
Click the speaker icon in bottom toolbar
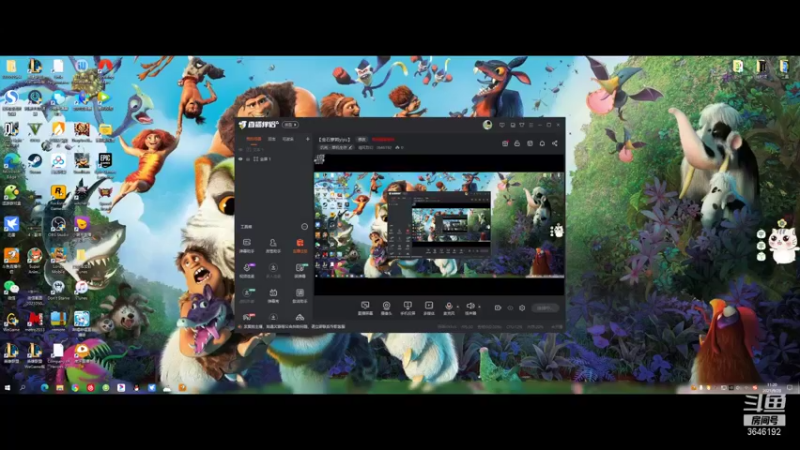[x=470, y=307]
